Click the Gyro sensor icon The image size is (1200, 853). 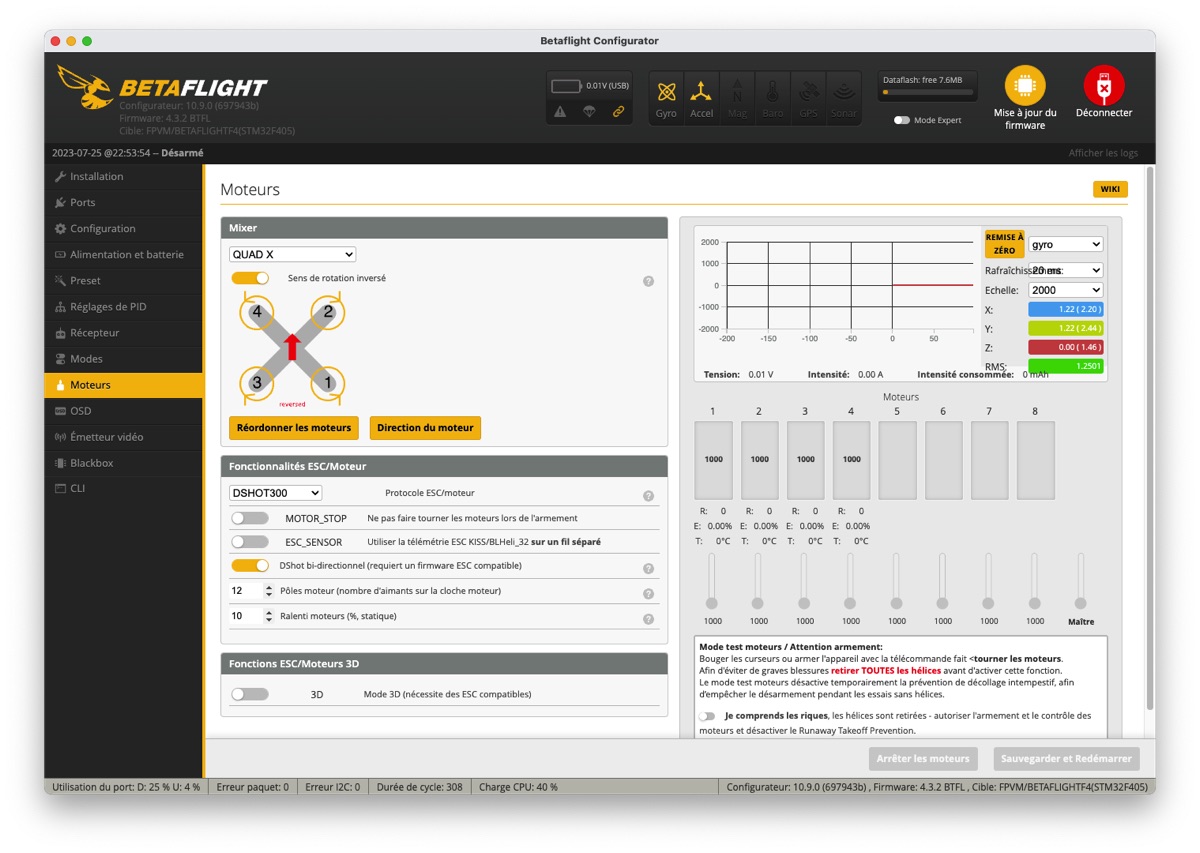tap(666, 97)
